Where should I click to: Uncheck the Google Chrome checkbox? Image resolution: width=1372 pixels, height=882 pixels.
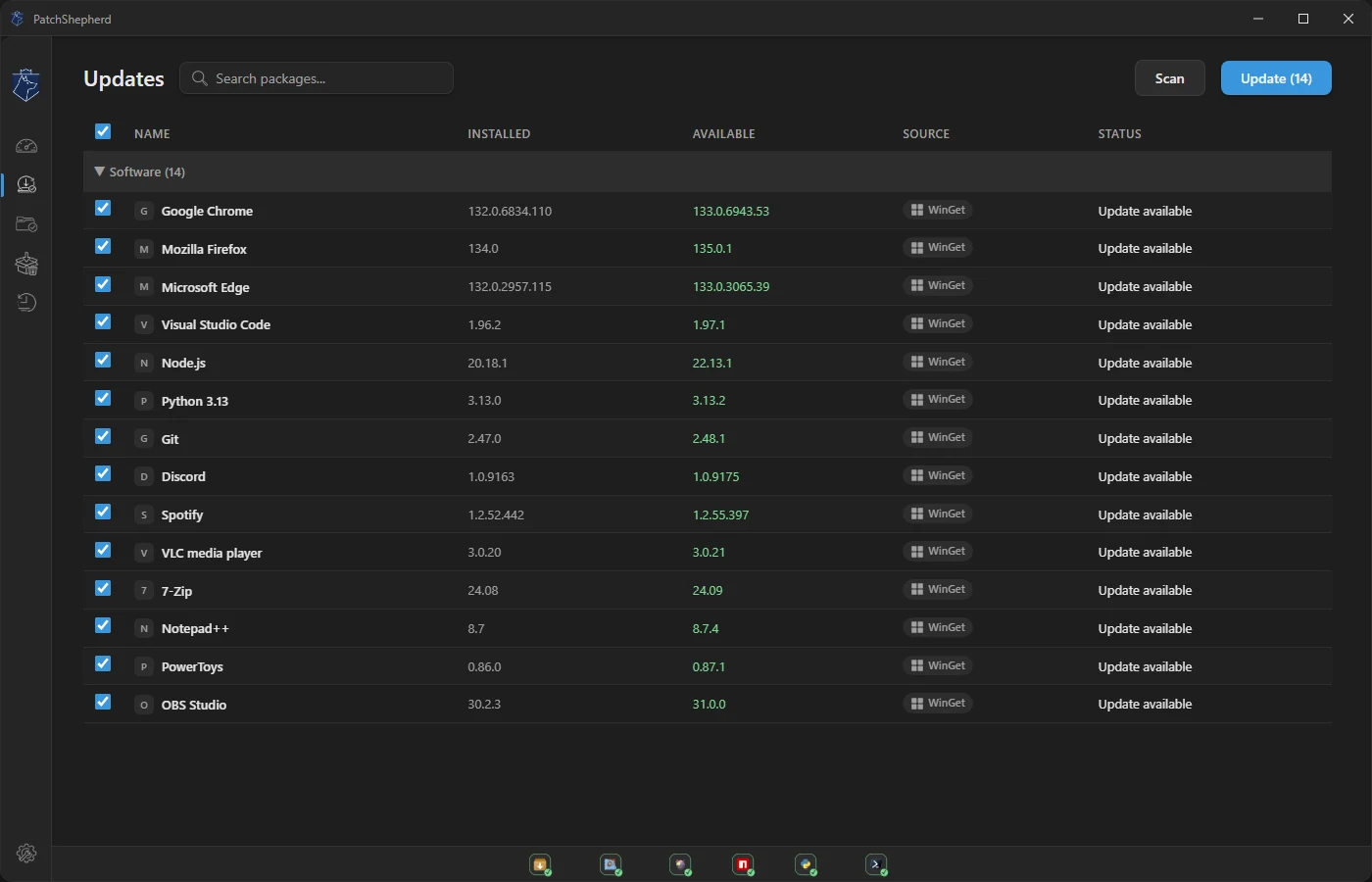pos(103,208)
